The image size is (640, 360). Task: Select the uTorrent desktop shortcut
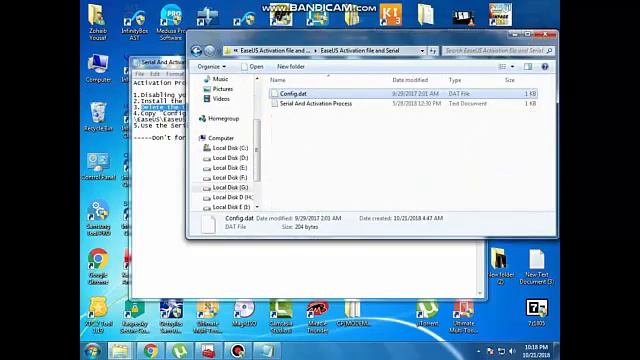tap(427, 313)
